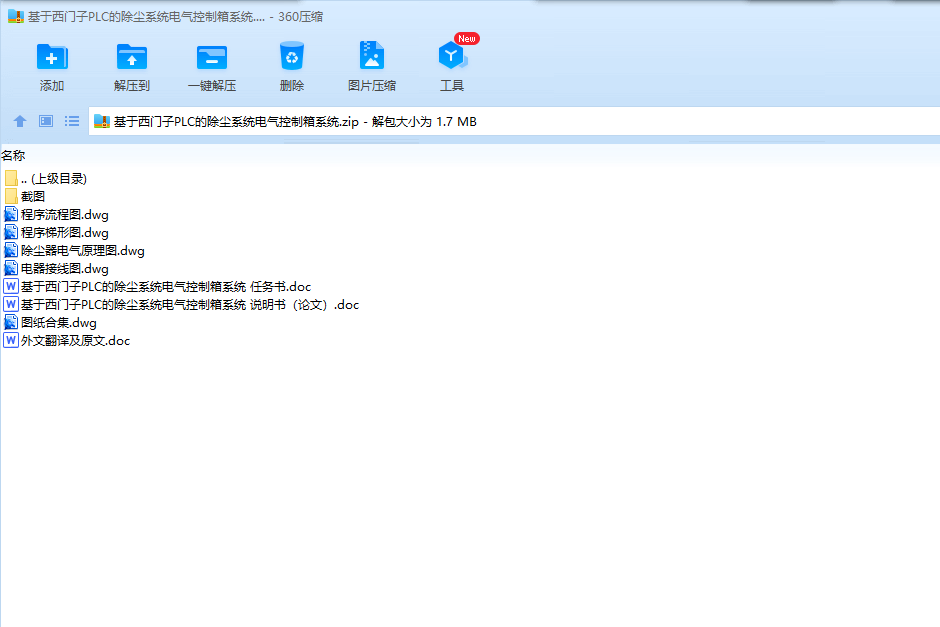Click the Word icon of 说明书（论文）.doc
This screenshot has width=940, height=627.
11,304
